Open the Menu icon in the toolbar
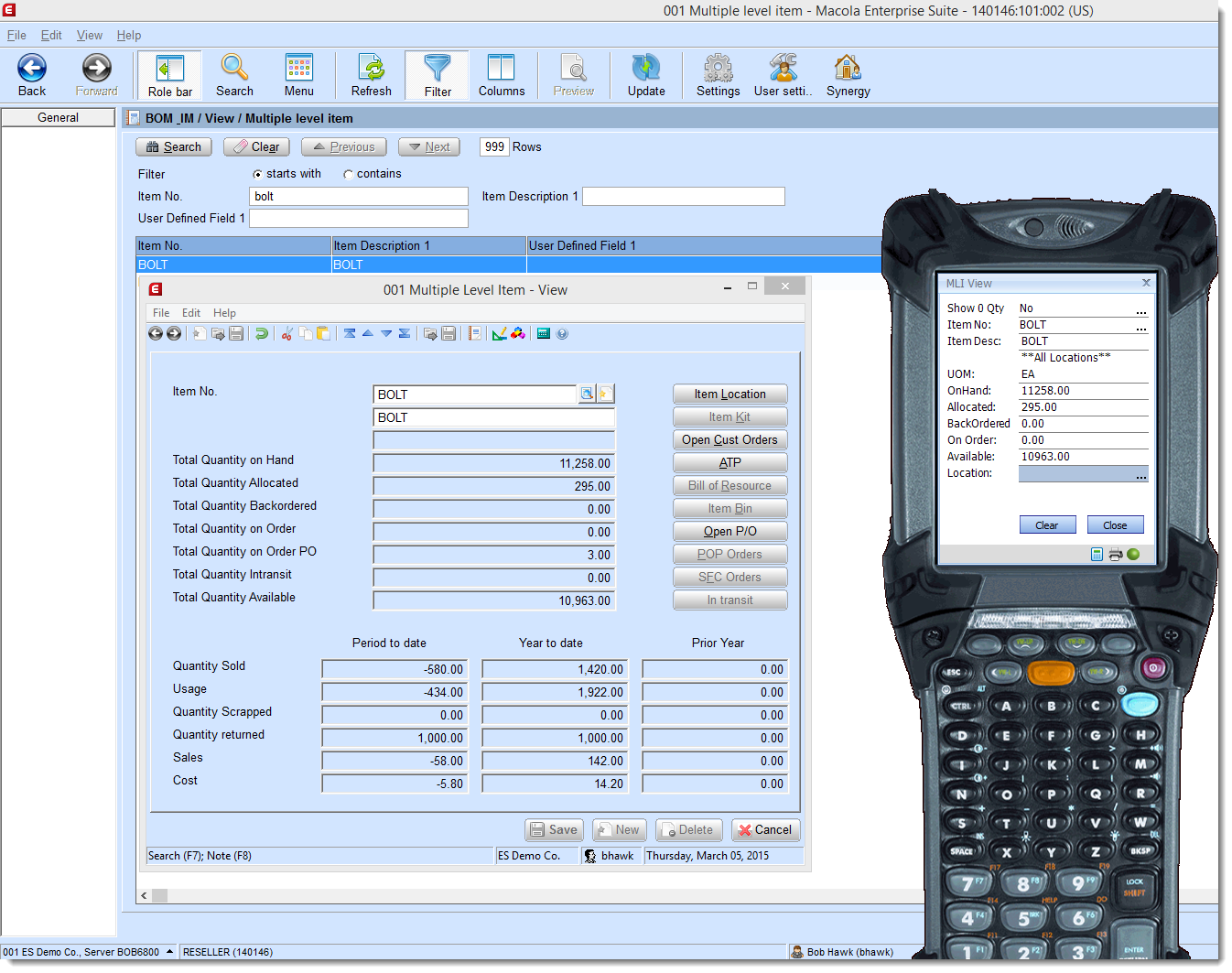Viewport: 1232px width, 973px height. (x=299, y=75)
